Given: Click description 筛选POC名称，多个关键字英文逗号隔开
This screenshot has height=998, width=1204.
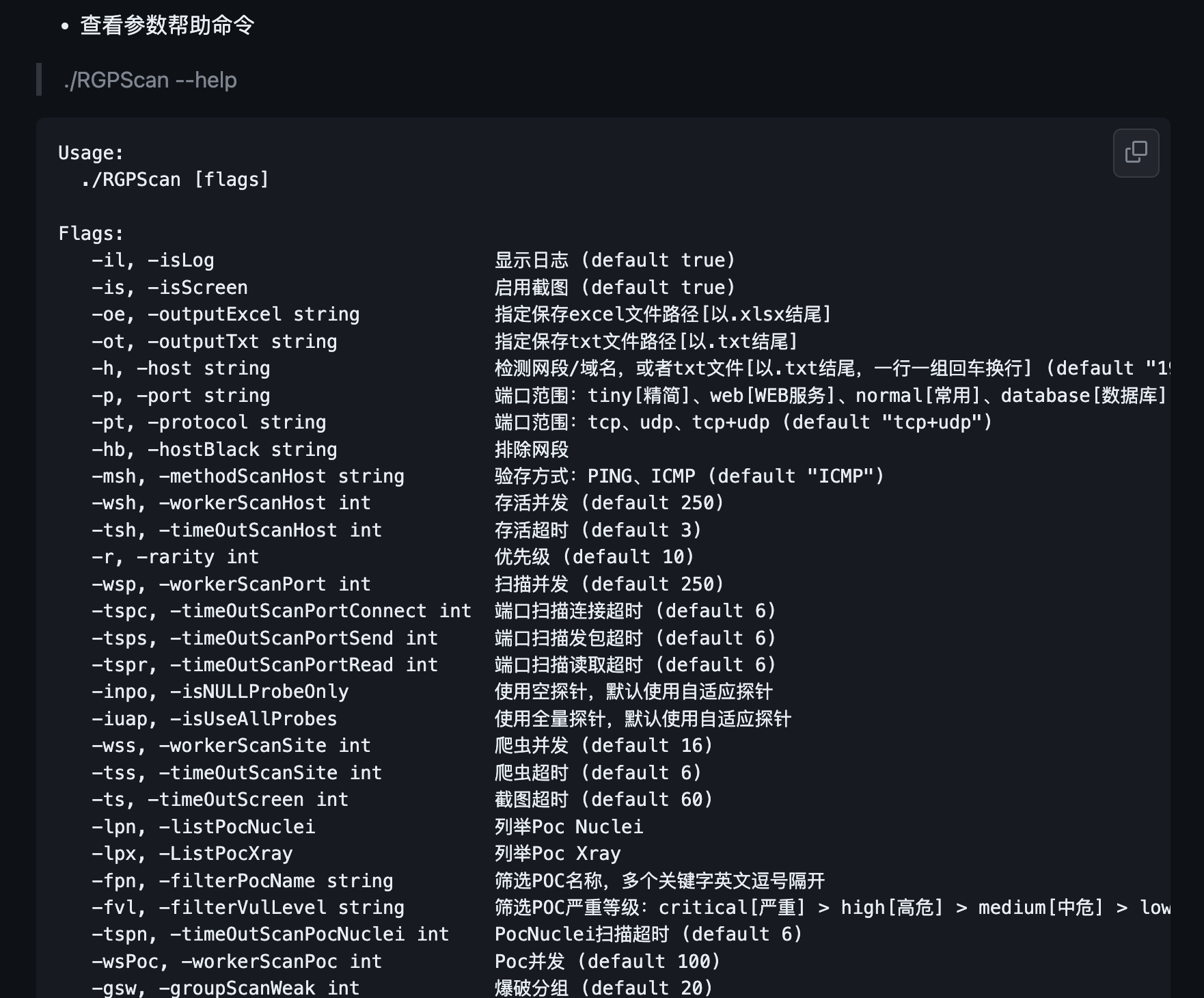Looking at the screenshot, I should (660, 880).
